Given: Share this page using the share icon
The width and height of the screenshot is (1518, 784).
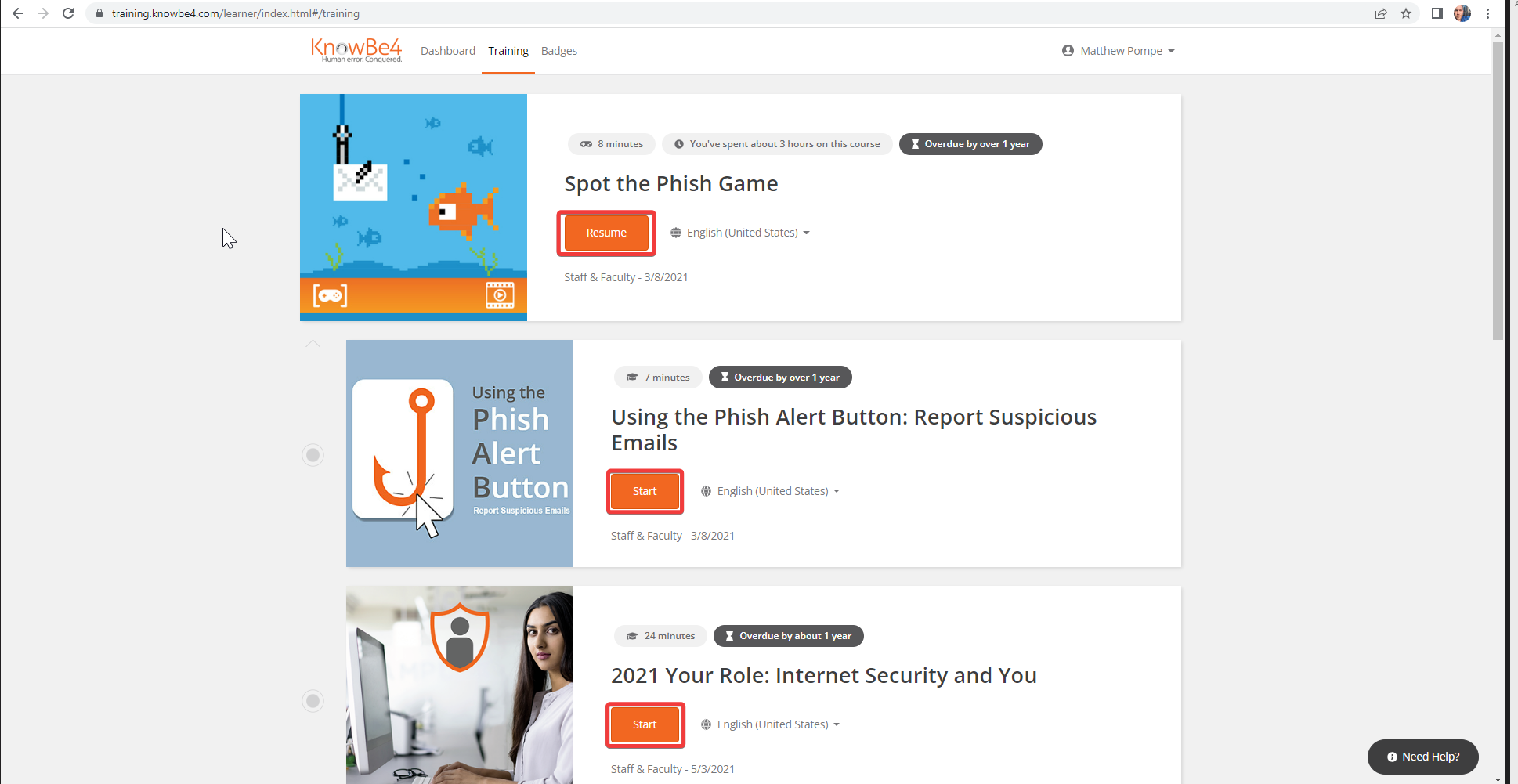Looking at the screenshot, I should click(x=1381, y=13).
